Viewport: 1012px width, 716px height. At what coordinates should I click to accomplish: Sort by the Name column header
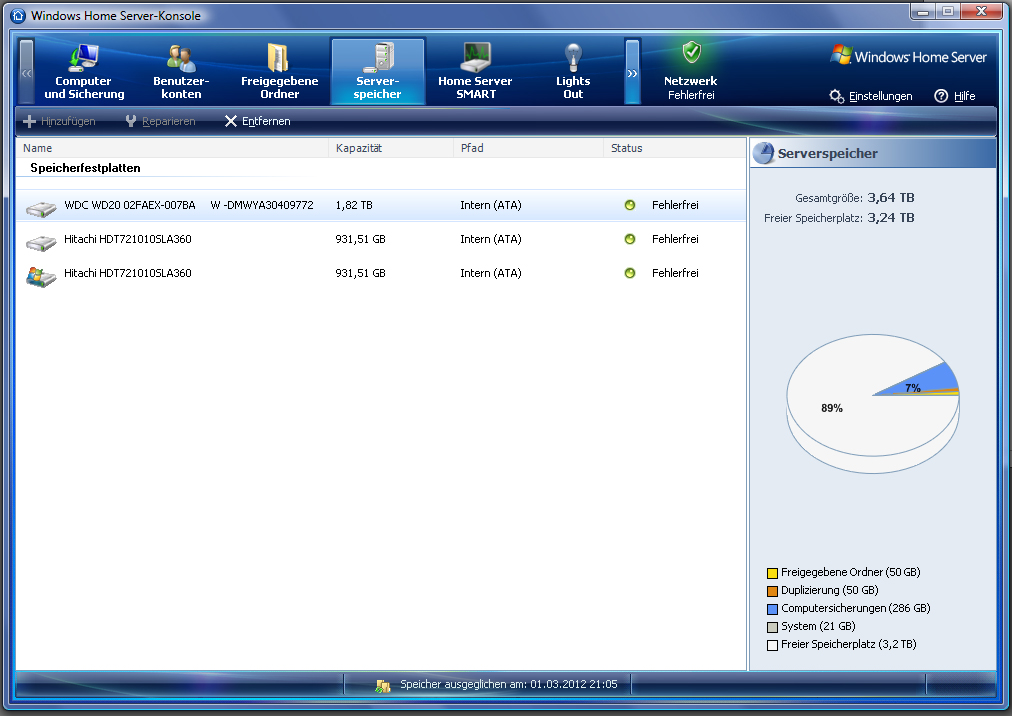(172, 148)
